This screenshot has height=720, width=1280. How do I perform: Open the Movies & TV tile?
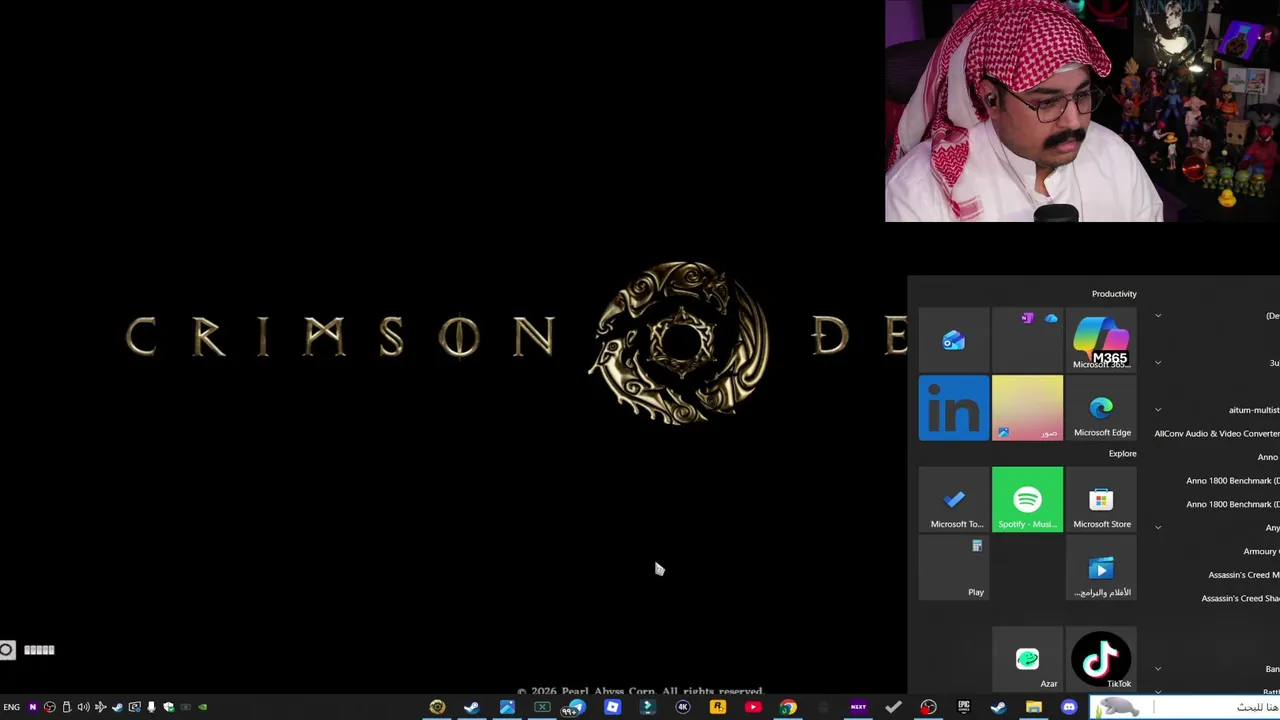1101,567
